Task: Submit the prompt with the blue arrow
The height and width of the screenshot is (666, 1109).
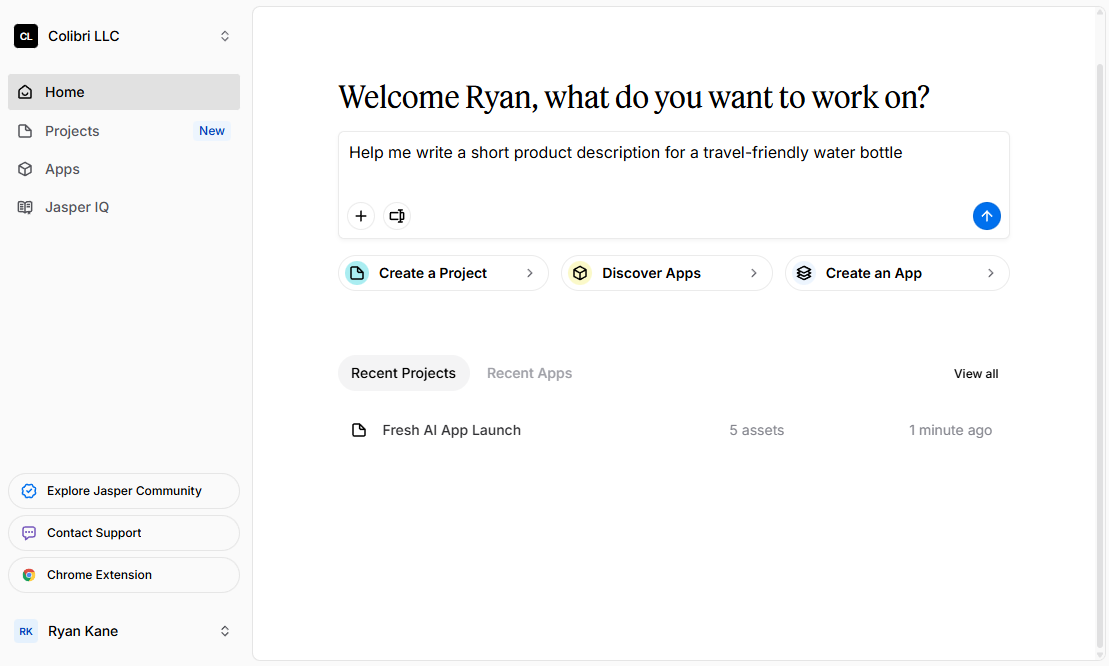Action: 987,216
